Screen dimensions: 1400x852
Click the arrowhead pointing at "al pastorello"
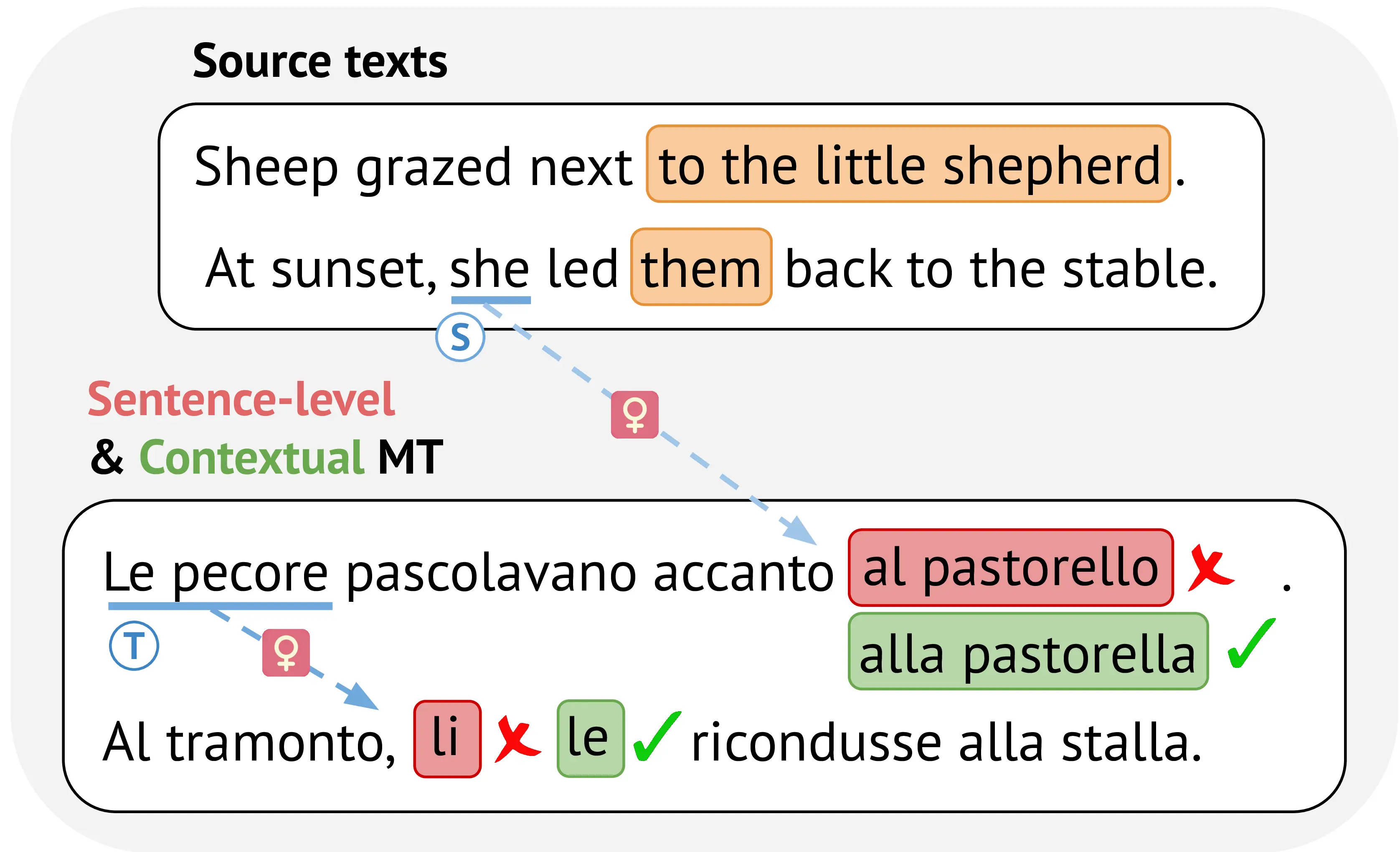click(801, 531)
